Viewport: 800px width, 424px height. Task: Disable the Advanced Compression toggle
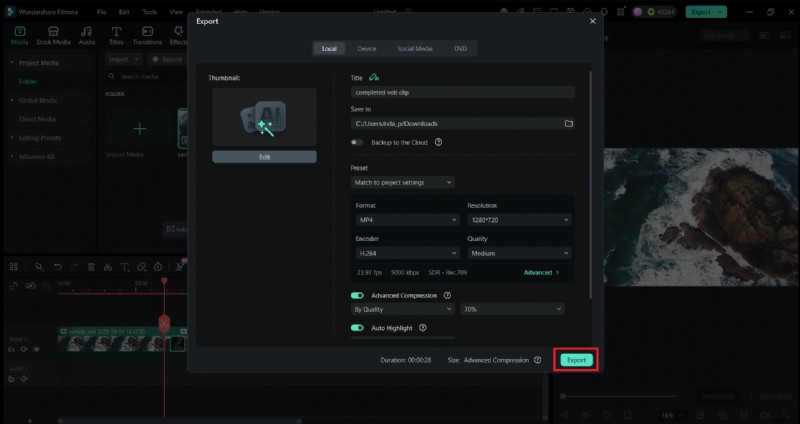click(357, 295)
